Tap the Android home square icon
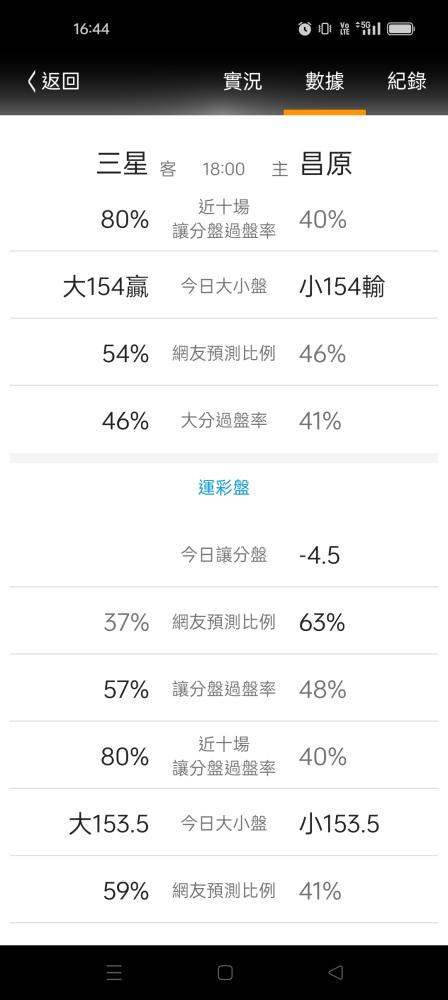The width and height of the screenshot is (448, 1000). 225,972
